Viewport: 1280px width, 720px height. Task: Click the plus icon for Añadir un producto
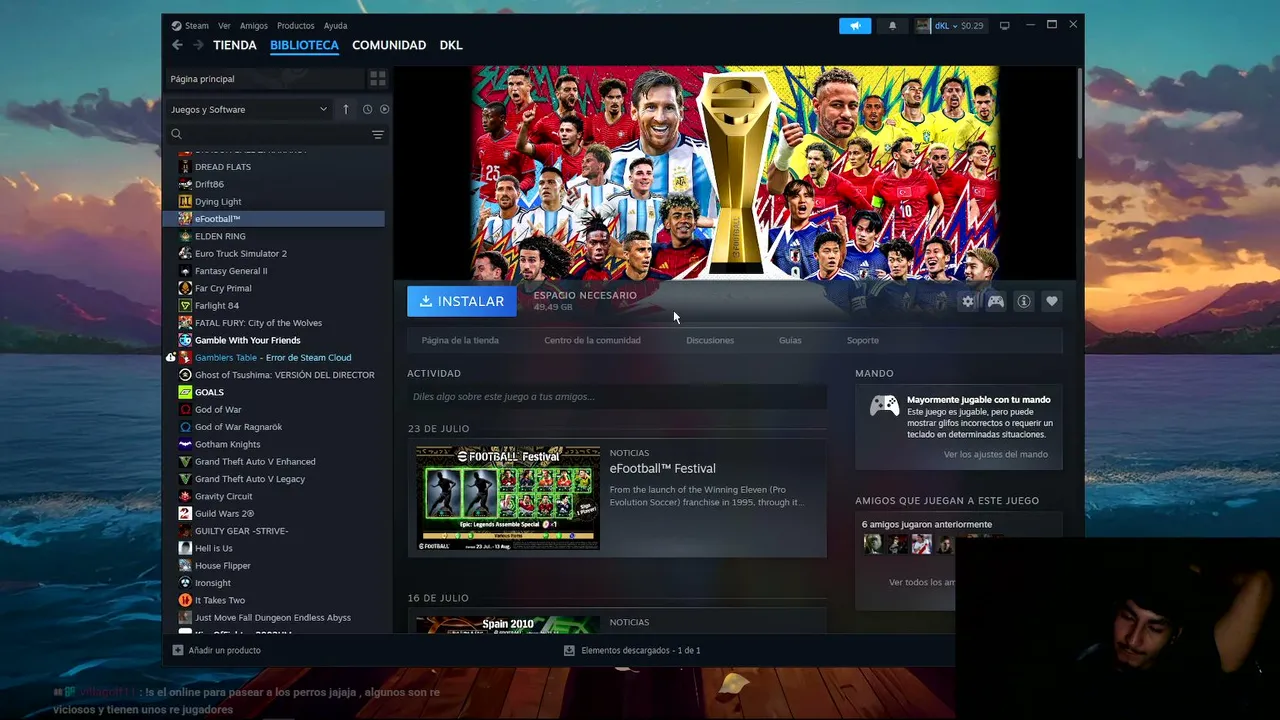point(178,650)
